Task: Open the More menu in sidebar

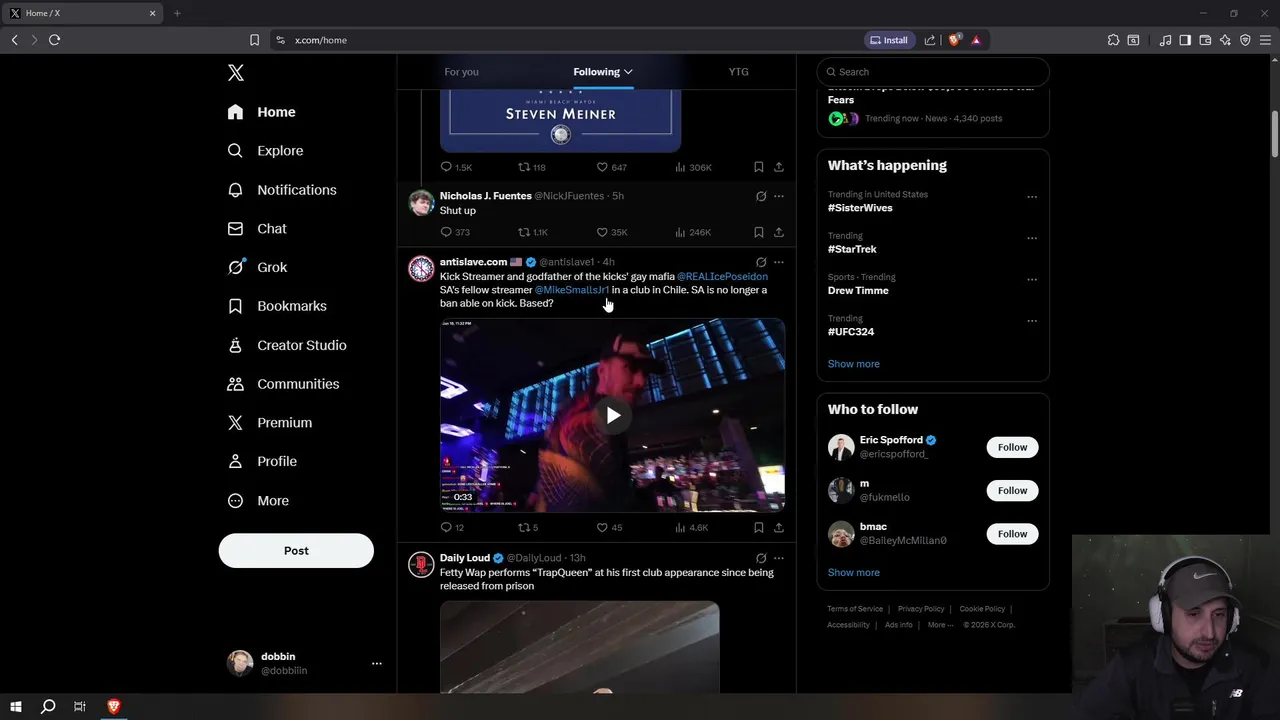Action: click(257, 501)
